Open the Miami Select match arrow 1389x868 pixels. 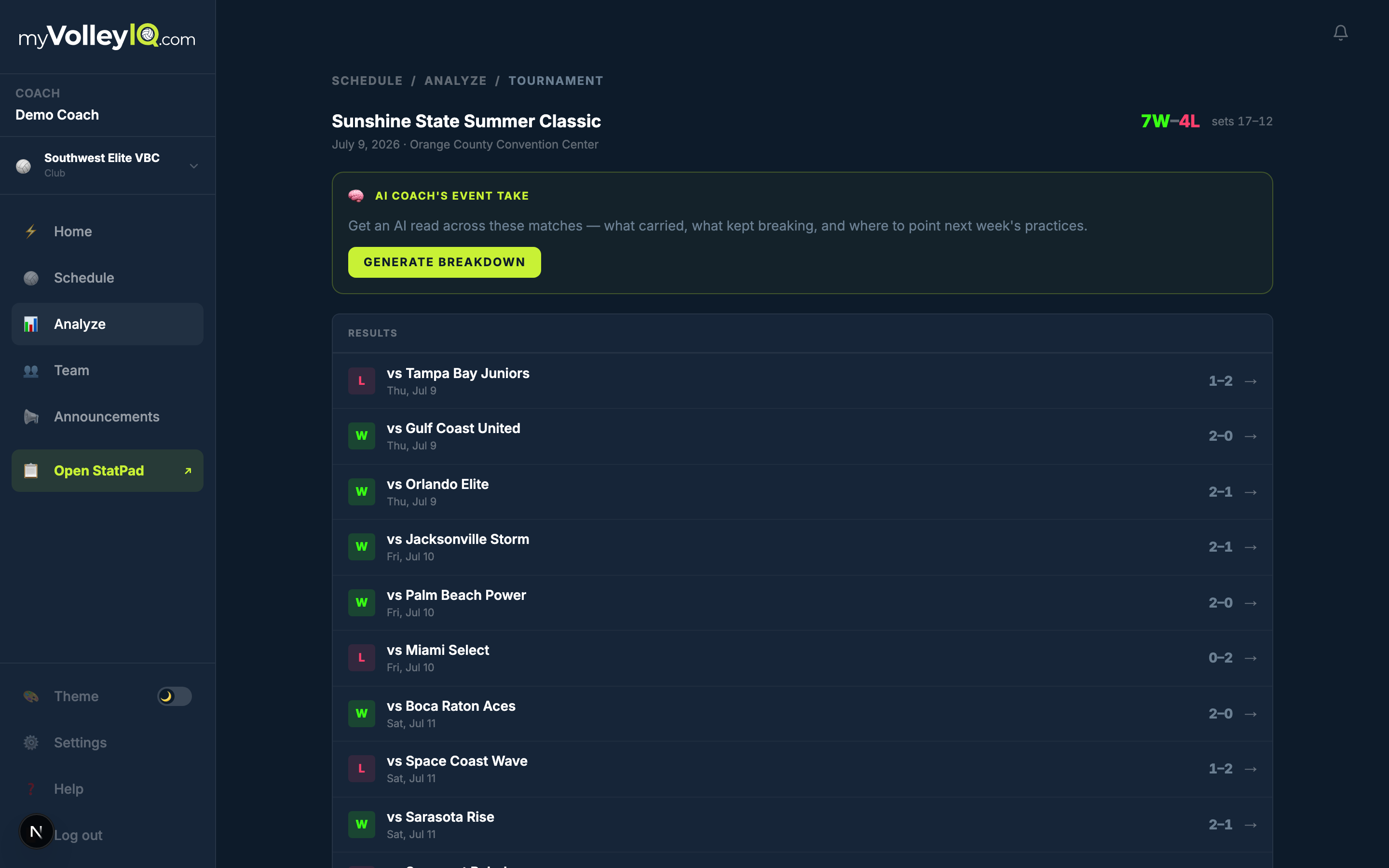pos(1251,658)
